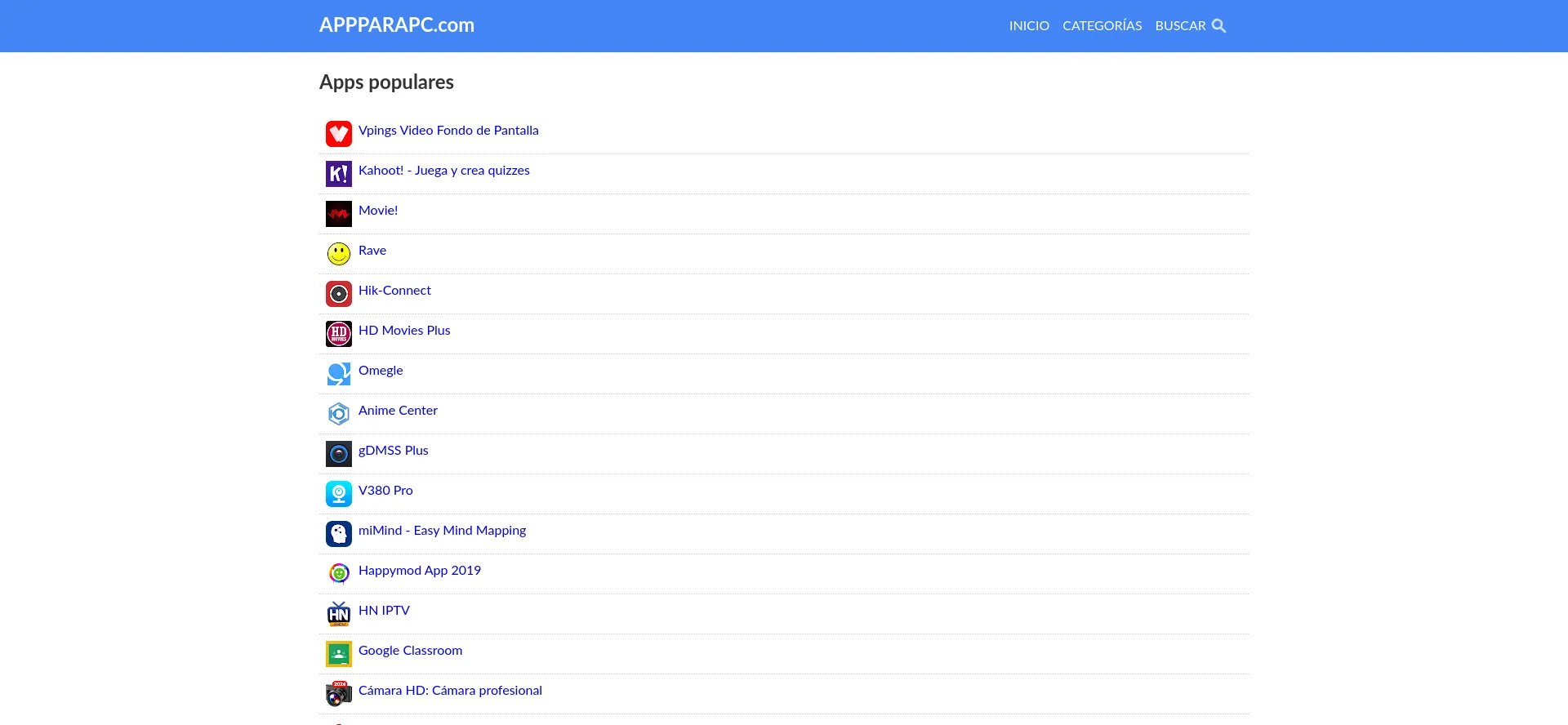Open the Rave app link
This screenshot has height=725, width=1568.
pyautogui.click(x=372, y=251)
